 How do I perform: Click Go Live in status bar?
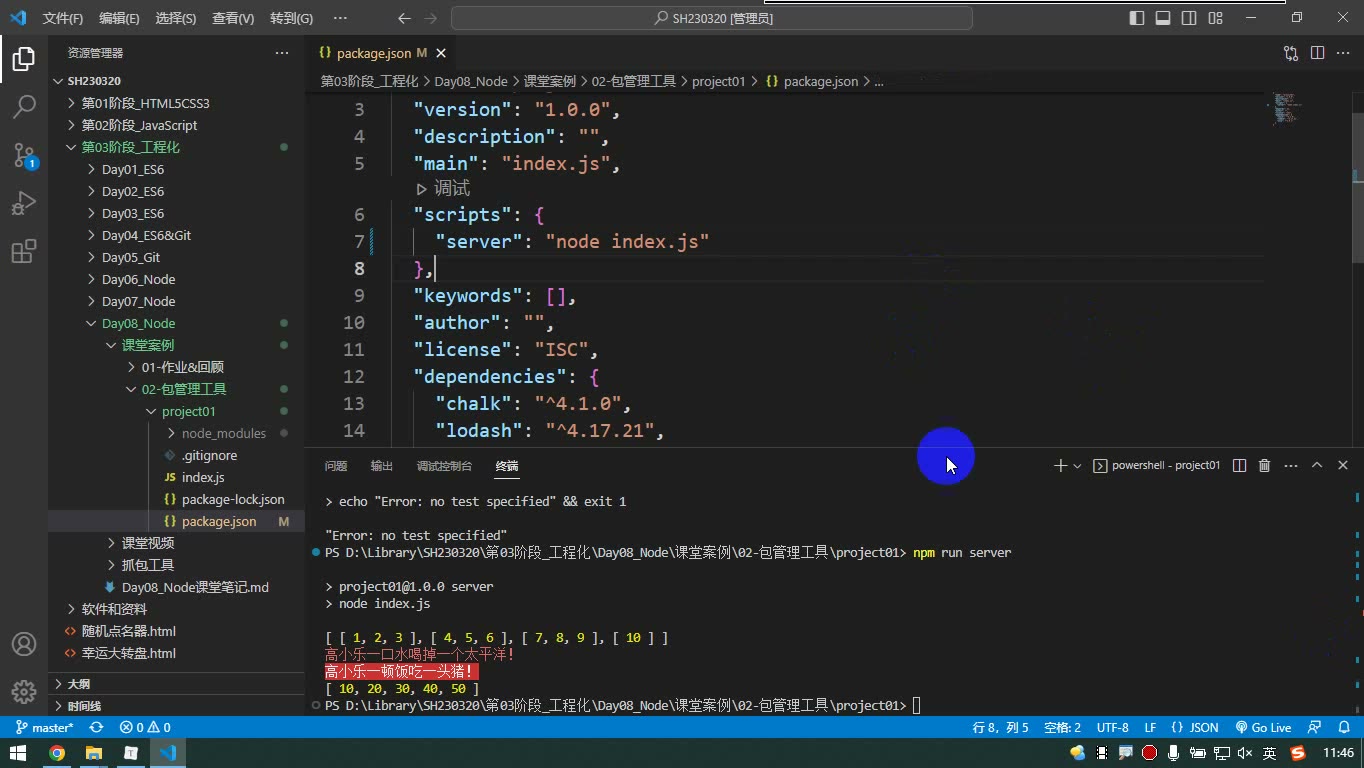(x=1263, y=728)
